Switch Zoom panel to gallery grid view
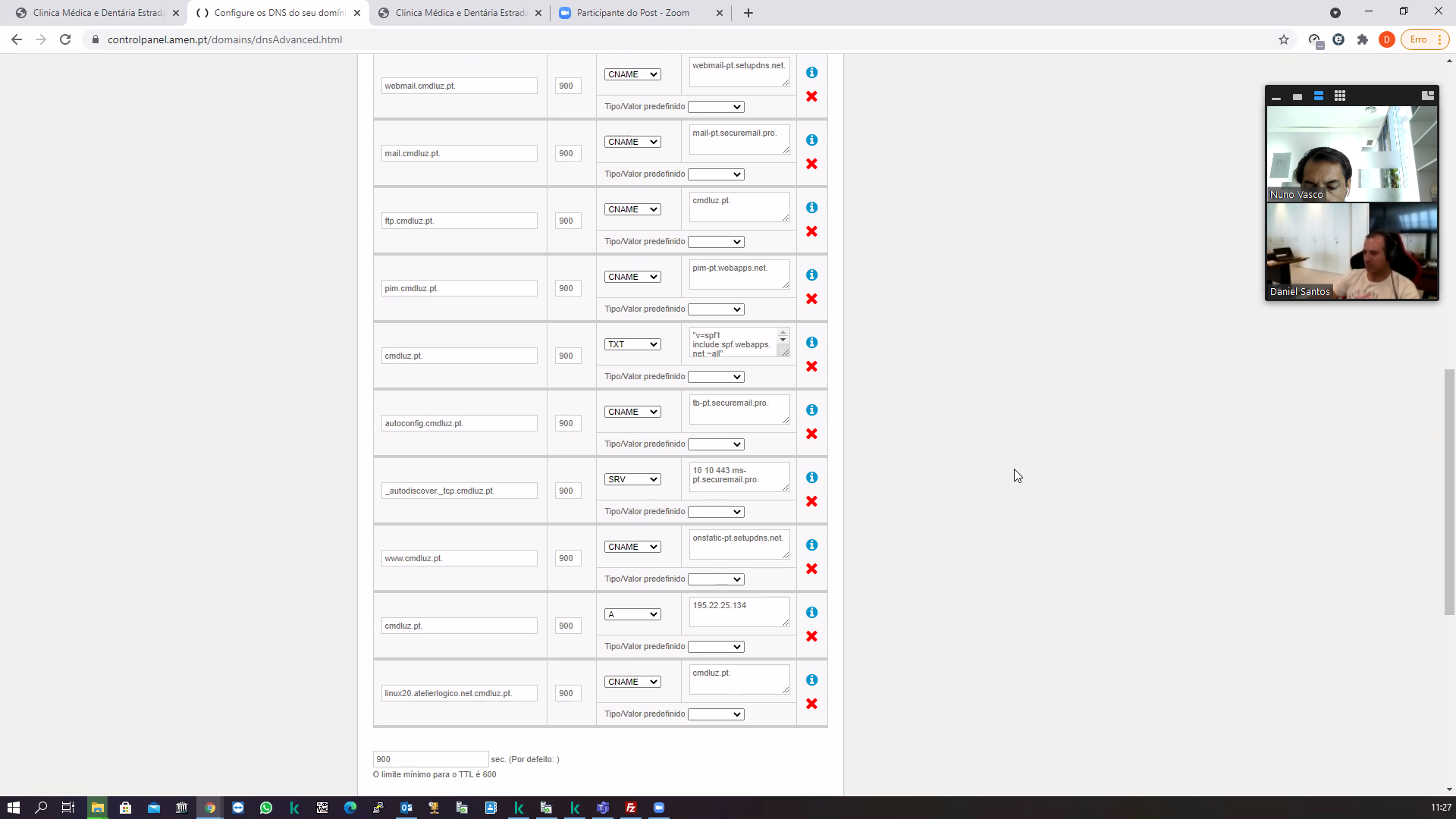The height and width of the screenshot is (819, 1456). click(1340, 96)
